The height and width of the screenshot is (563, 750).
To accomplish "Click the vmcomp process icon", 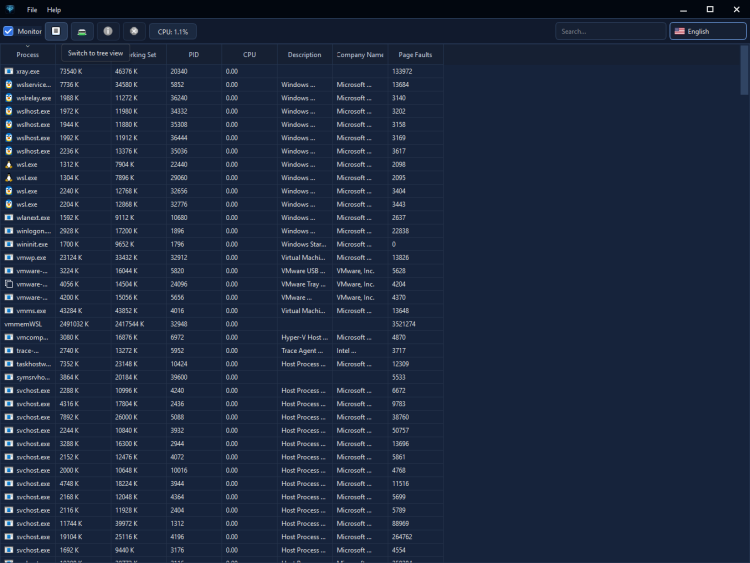I will point(9,337).
